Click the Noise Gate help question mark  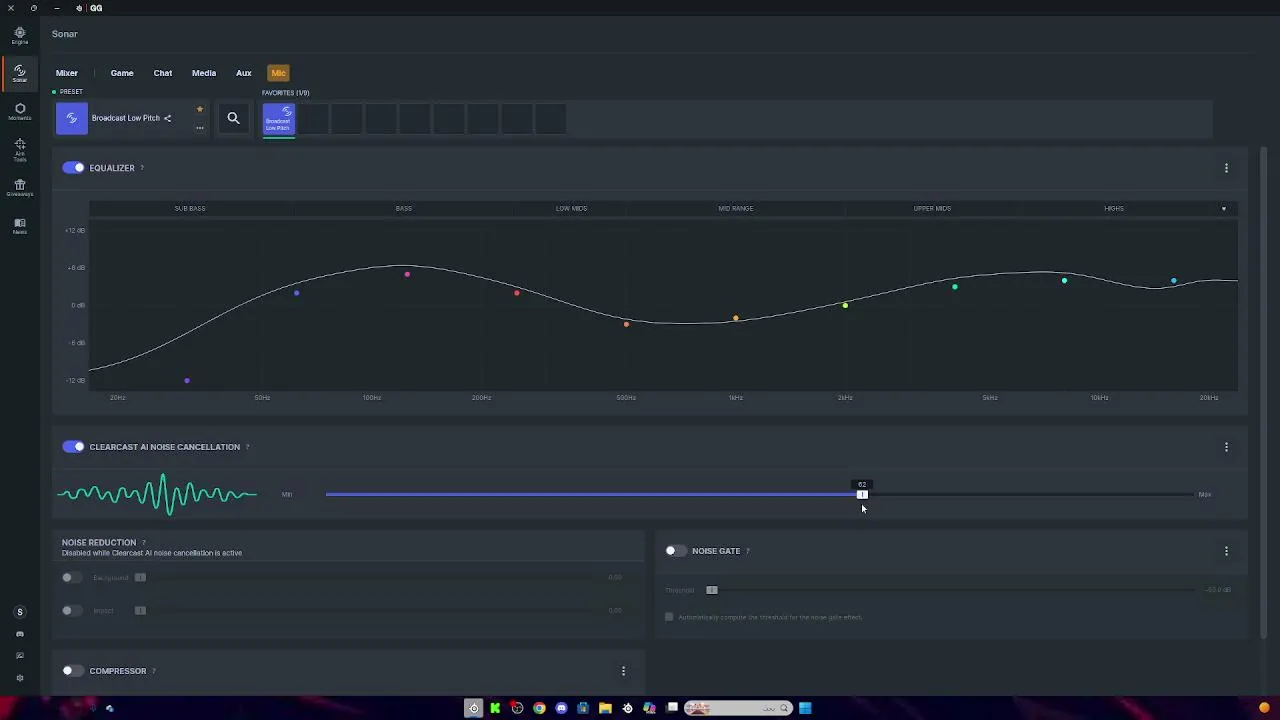(747, 551)
